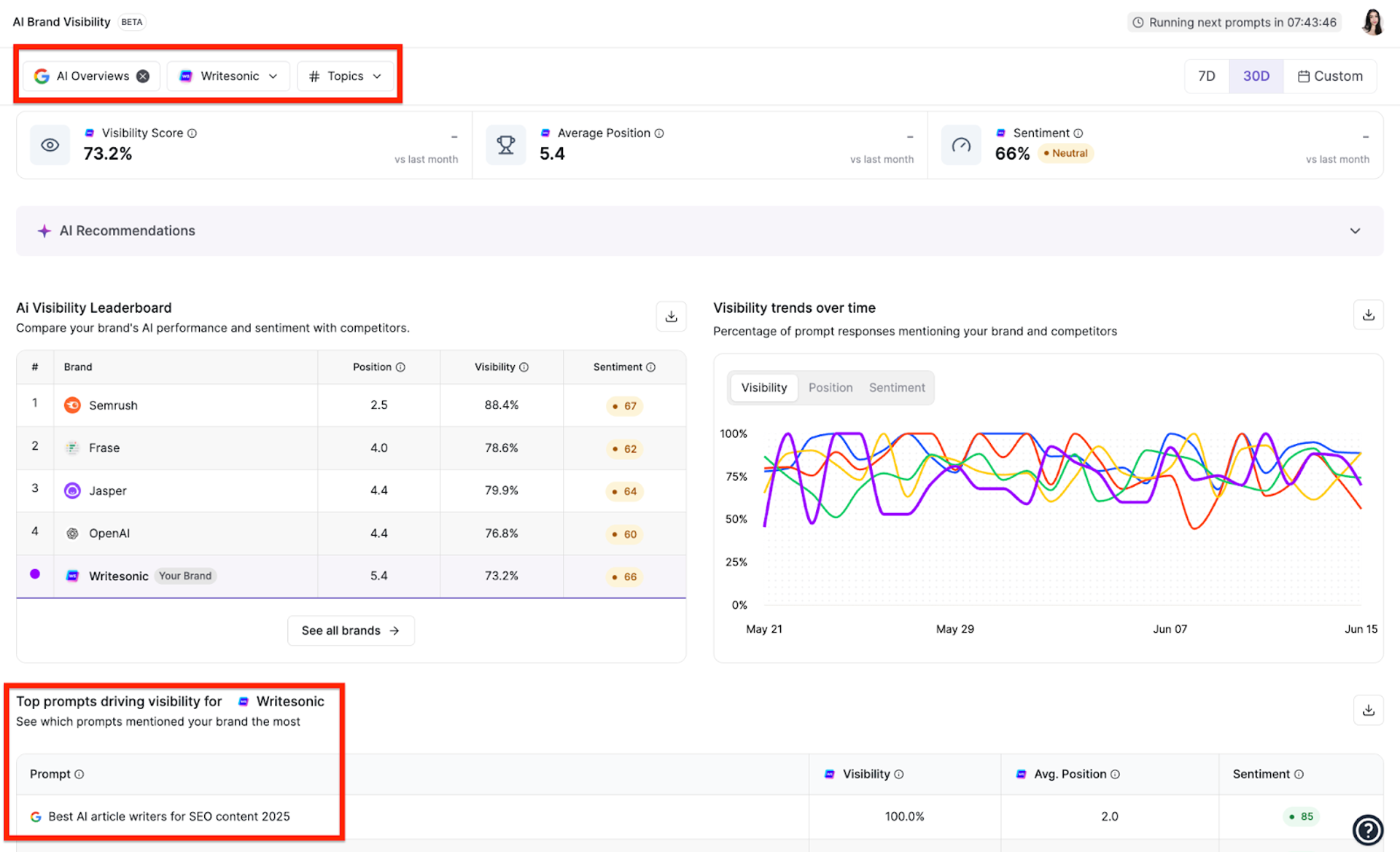Click Jasper visibility value 79.9%
This screenshot has height=852, width=1400.
click(x=501, y=491)
